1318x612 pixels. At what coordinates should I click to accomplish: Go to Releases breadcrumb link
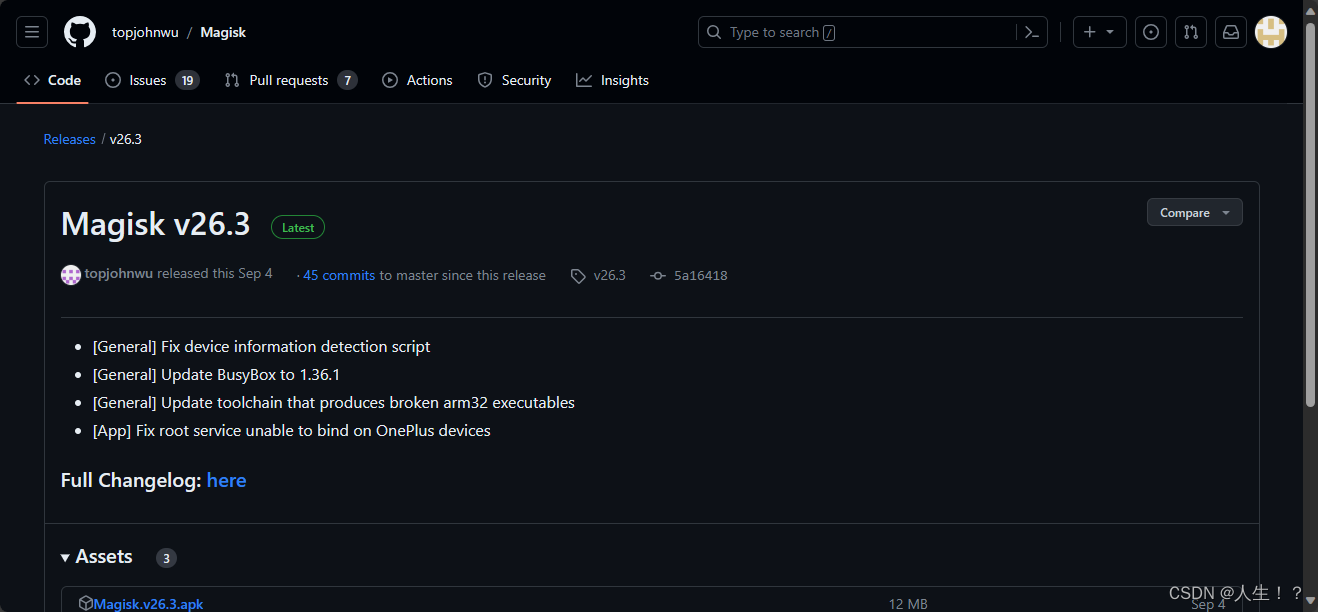pyautogui.click(x=70, y=139)
